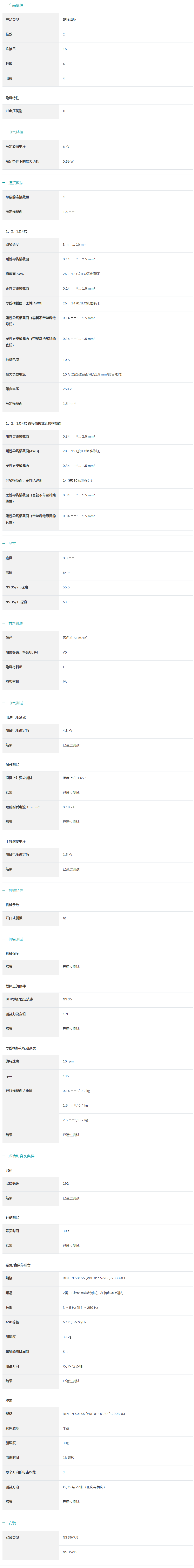194x1568 pixels.
Task: Select the 连接数 value 16
Action: pyautogui.click(x=65, y=49)
